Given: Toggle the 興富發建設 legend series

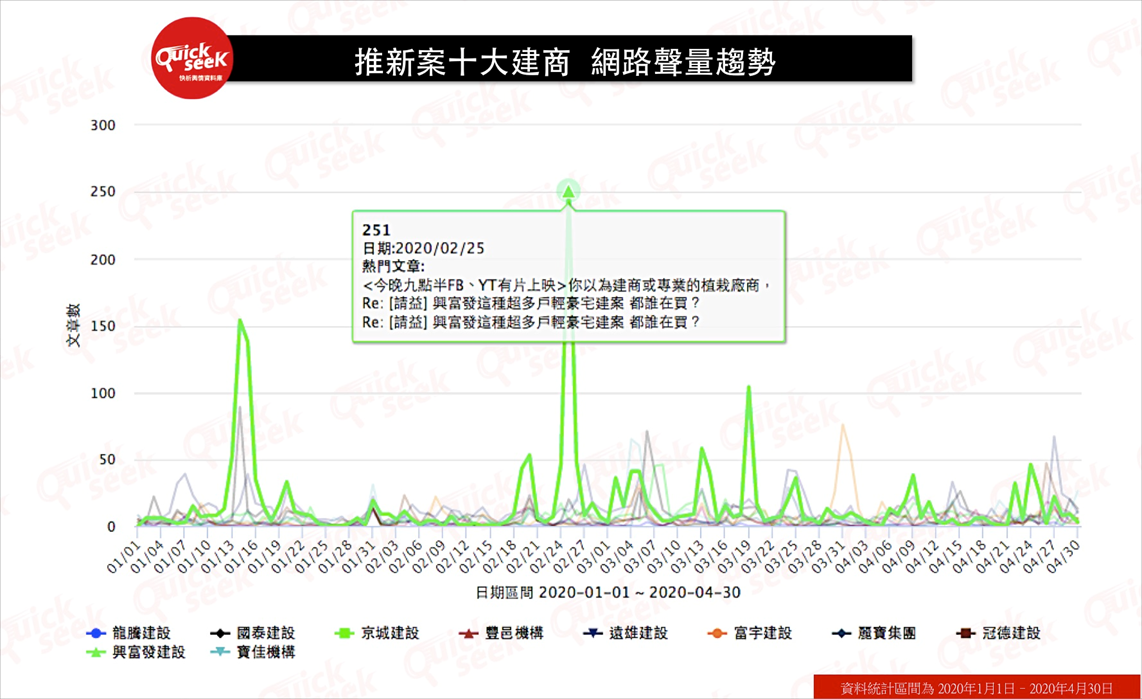Looking at the screenshot, I should click(135, 652).
